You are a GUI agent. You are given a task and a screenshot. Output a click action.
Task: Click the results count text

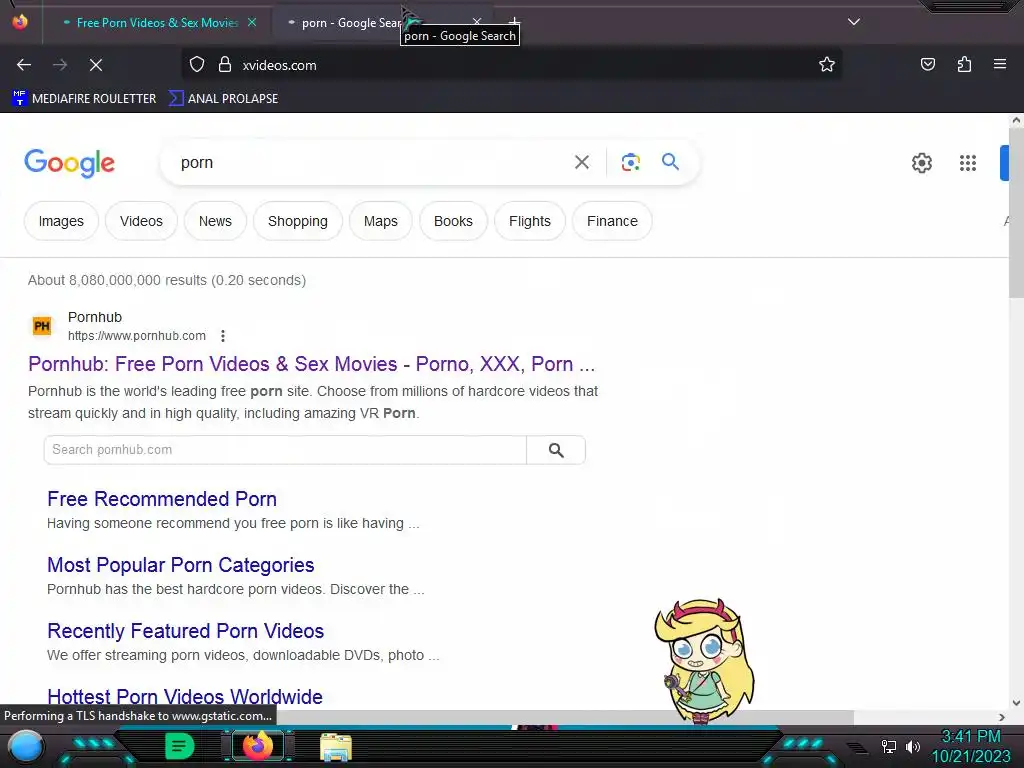coord(167,280)
